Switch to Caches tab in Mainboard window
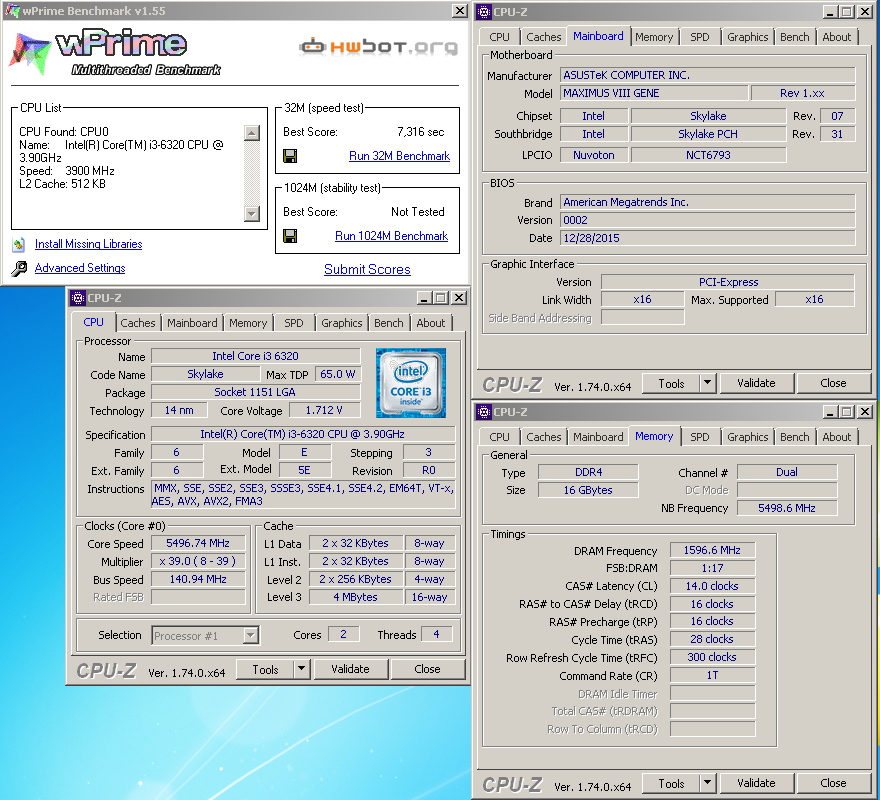Image resolution: width=880 pixels, height=800 pixels. 543,37
